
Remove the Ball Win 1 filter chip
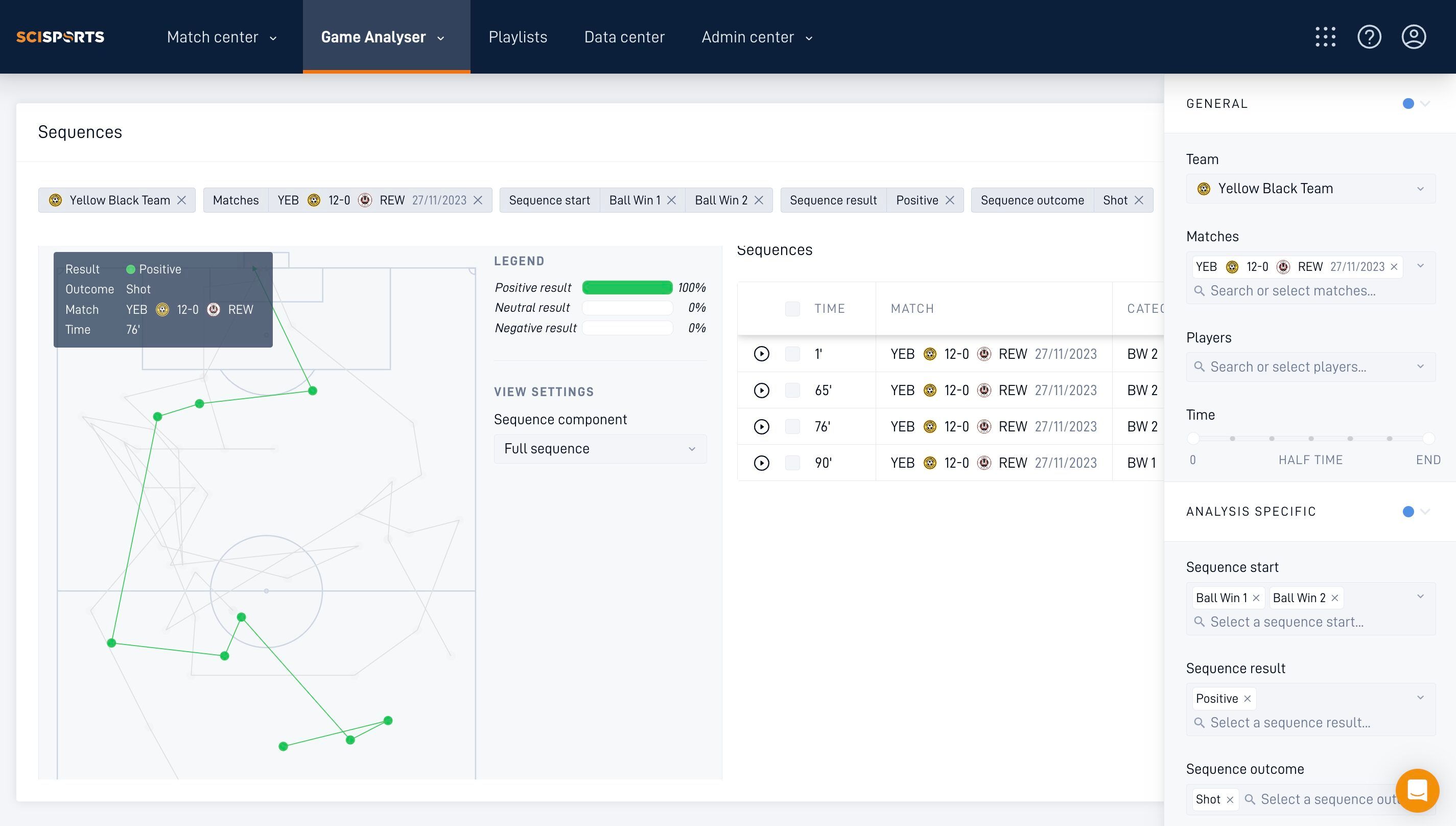click(671, 200)
